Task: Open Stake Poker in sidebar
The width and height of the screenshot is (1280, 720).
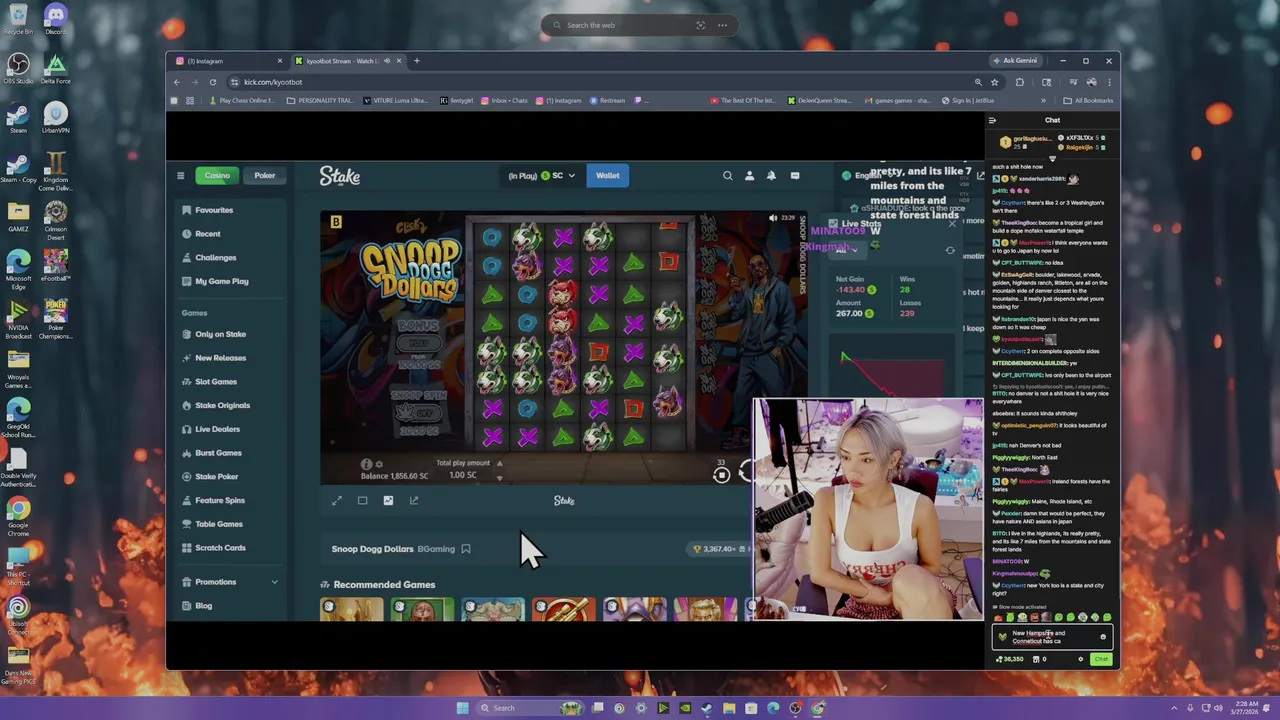Action: click(210, 477)
